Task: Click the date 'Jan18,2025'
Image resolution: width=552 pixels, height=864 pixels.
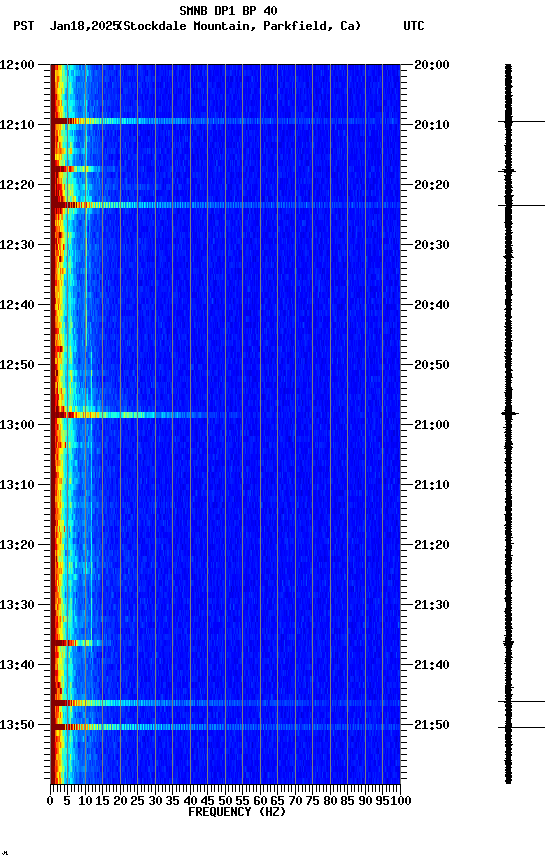Action: click(84, 26)
